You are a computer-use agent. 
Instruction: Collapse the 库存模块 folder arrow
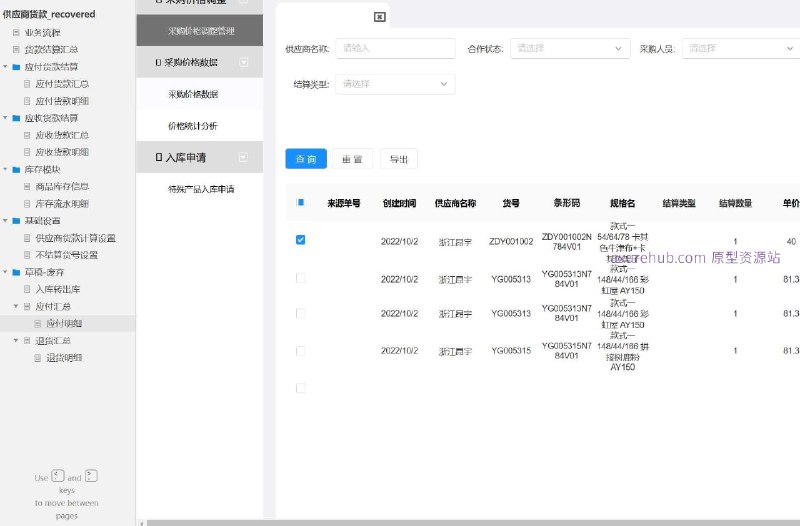[x=6, y=169]
